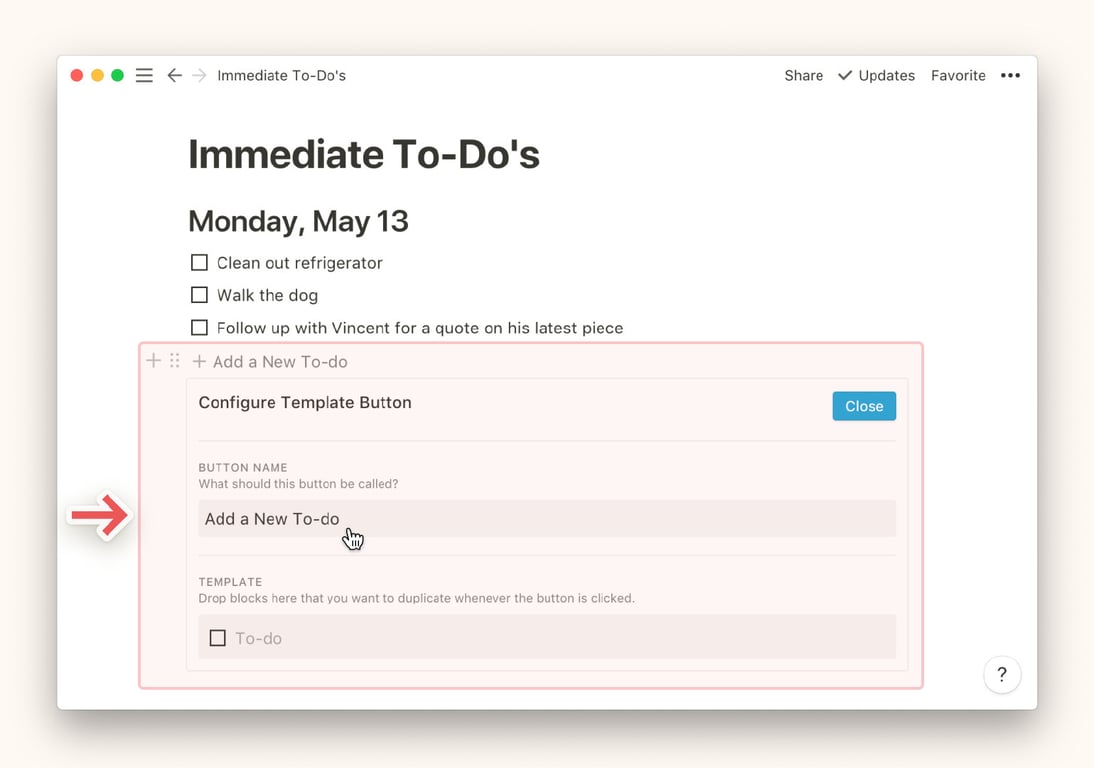Toggle the template To-do checkbox
The height and width of the screenshot is (768, 1094).
(x=217, y=638)
